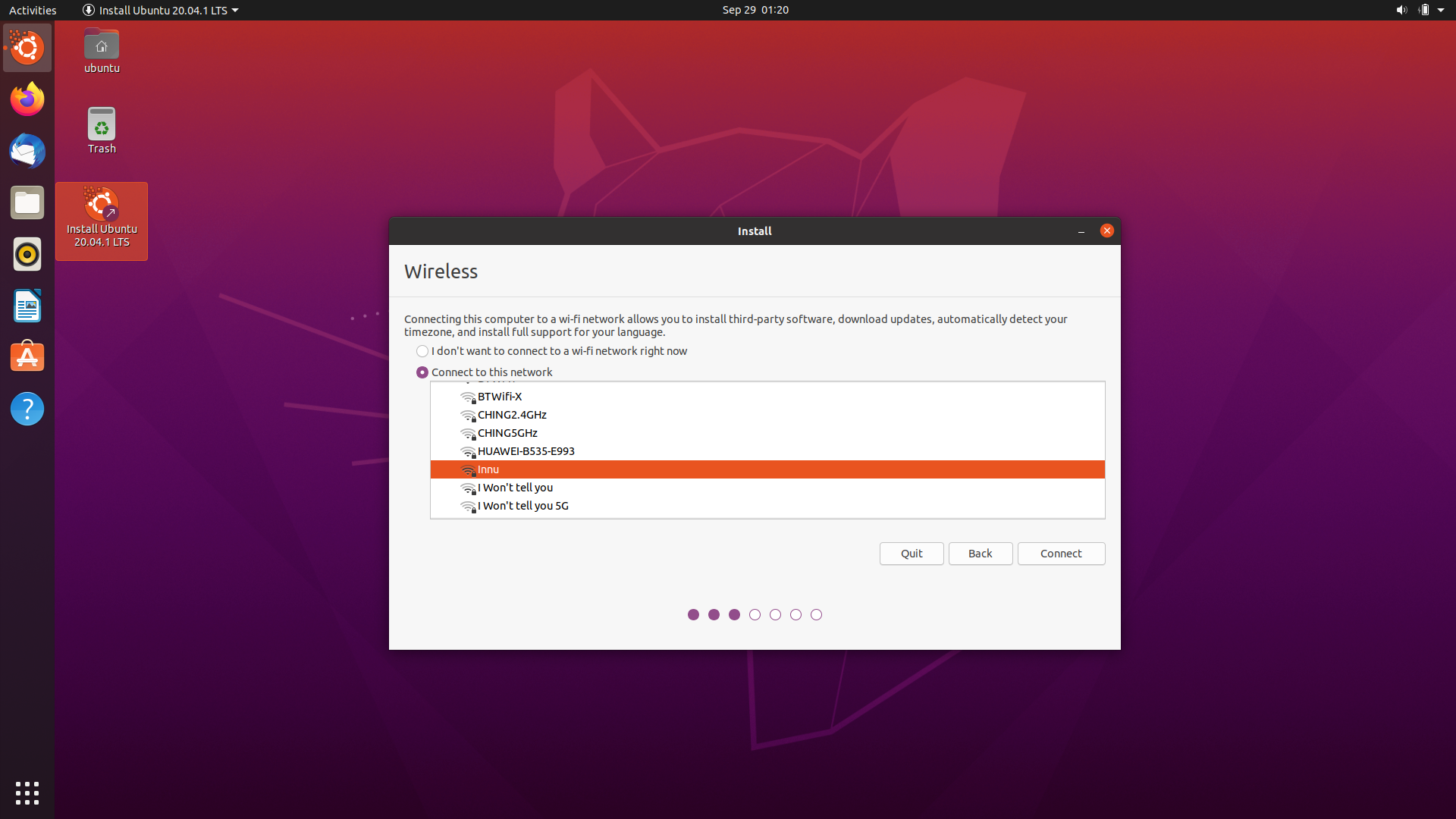Click the Back button to go back
Screen dimensions: 1456x819
[x=980, y=553]
